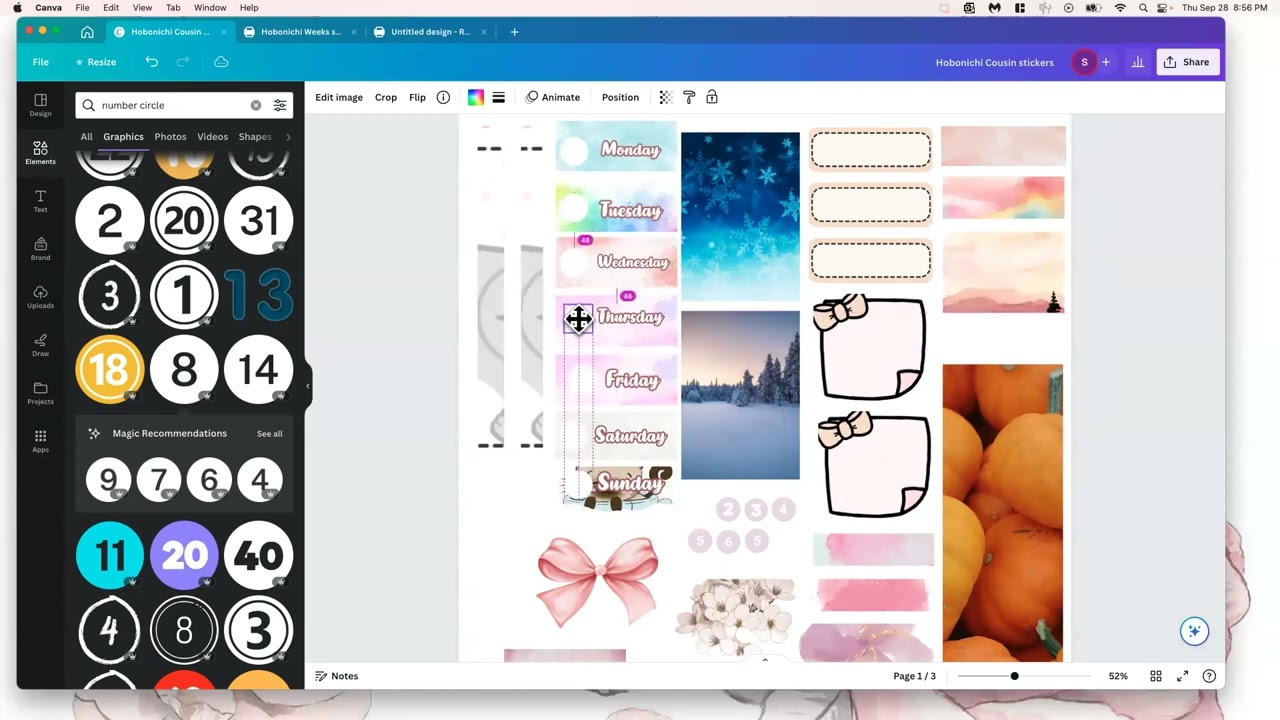This screenshot has height=720, width=1280.
Task: Open the help question mark icon
Action: click(x=1209, y=676)
